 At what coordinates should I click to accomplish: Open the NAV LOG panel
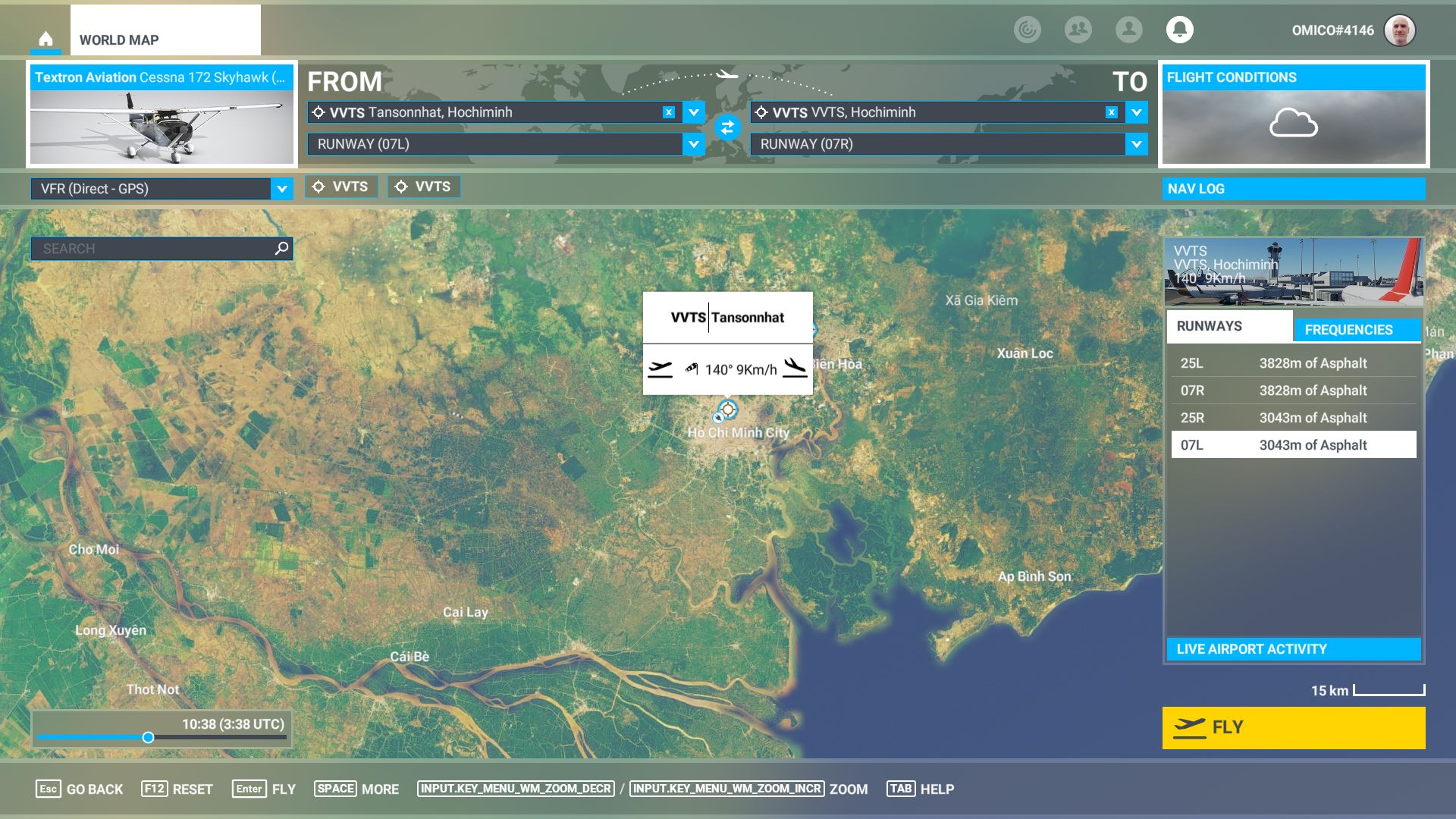(x=1293, y=189)
